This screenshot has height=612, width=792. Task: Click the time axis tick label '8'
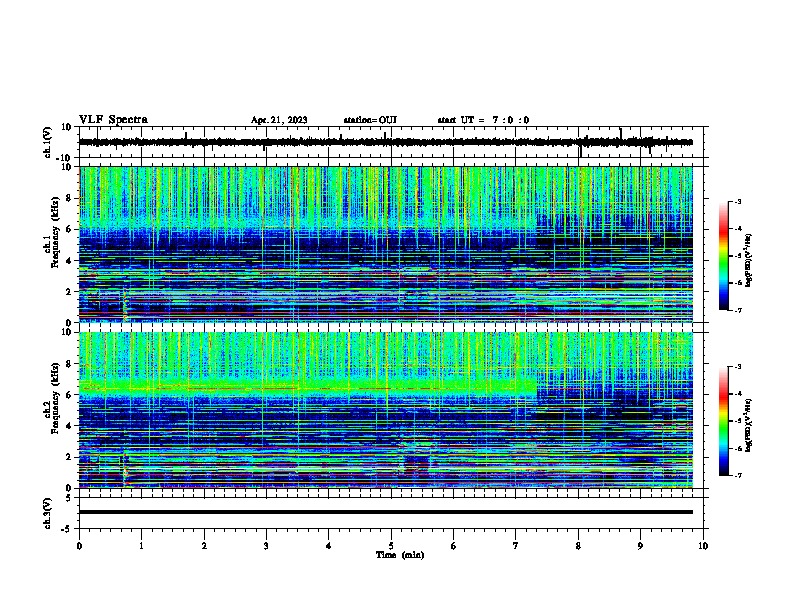click(578, 546)
